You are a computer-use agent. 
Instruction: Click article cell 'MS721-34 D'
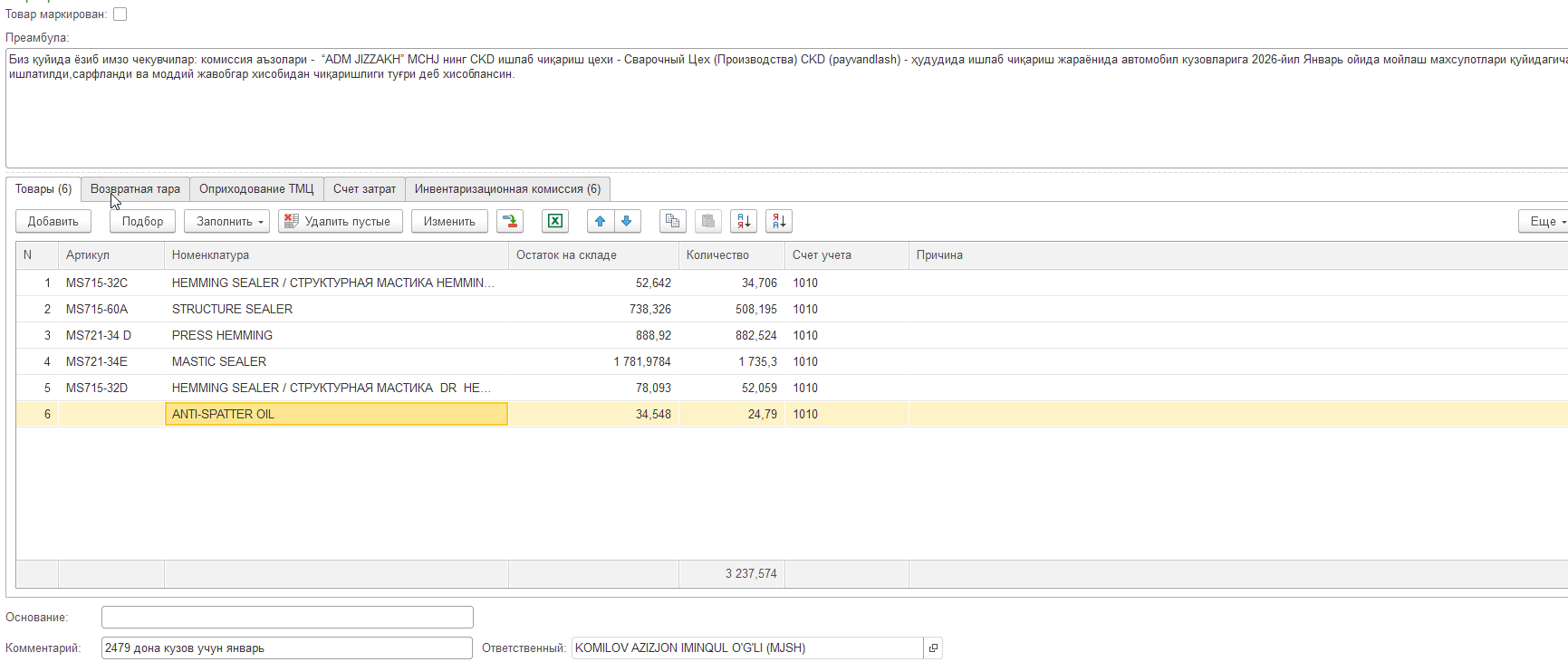pos(111,336)
